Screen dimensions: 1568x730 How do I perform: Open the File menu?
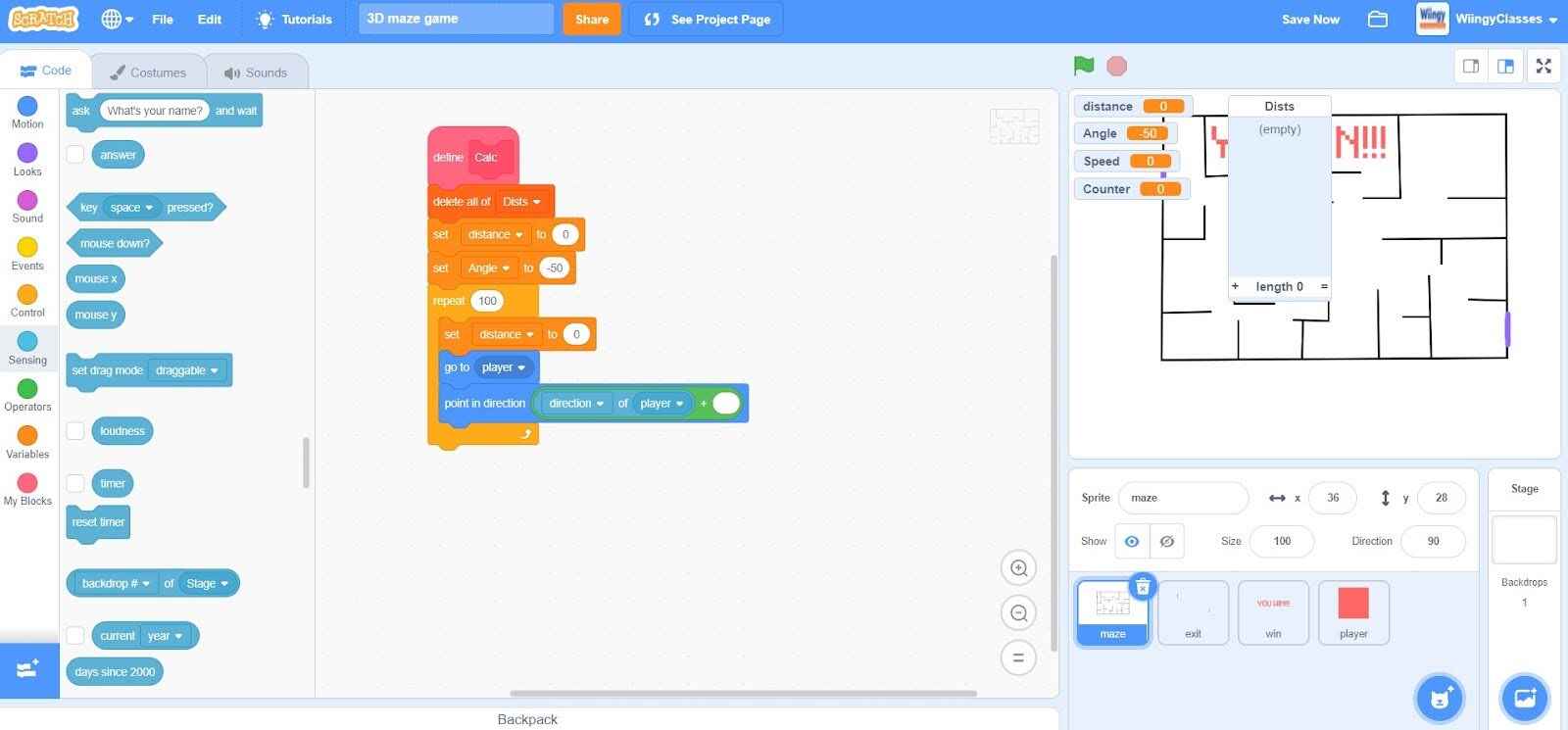163,19
